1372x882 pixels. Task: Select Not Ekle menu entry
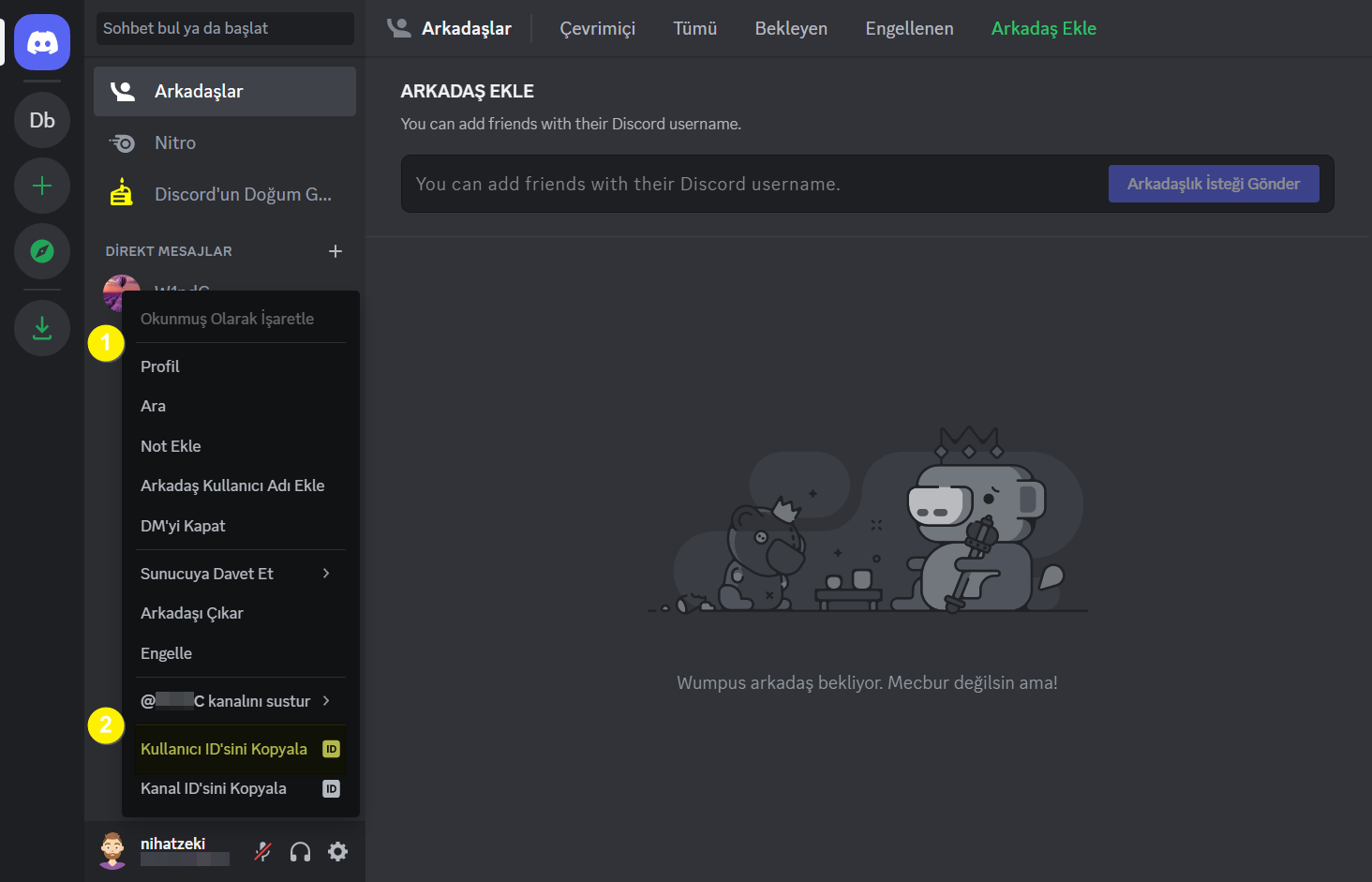point(241,446)
